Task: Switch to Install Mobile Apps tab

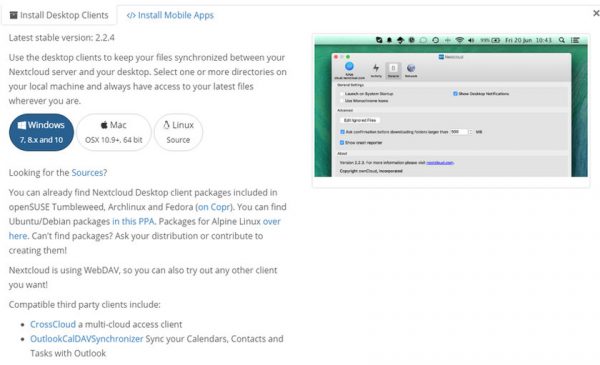Action: pyautogui.click(x=170, y=15)
